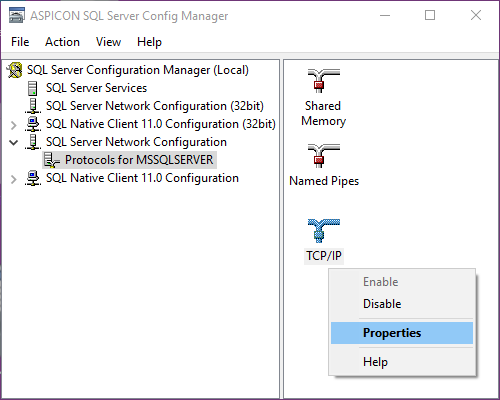Open the Help menu in menu bar
This screenshot has width=500, height=400.
149,42
